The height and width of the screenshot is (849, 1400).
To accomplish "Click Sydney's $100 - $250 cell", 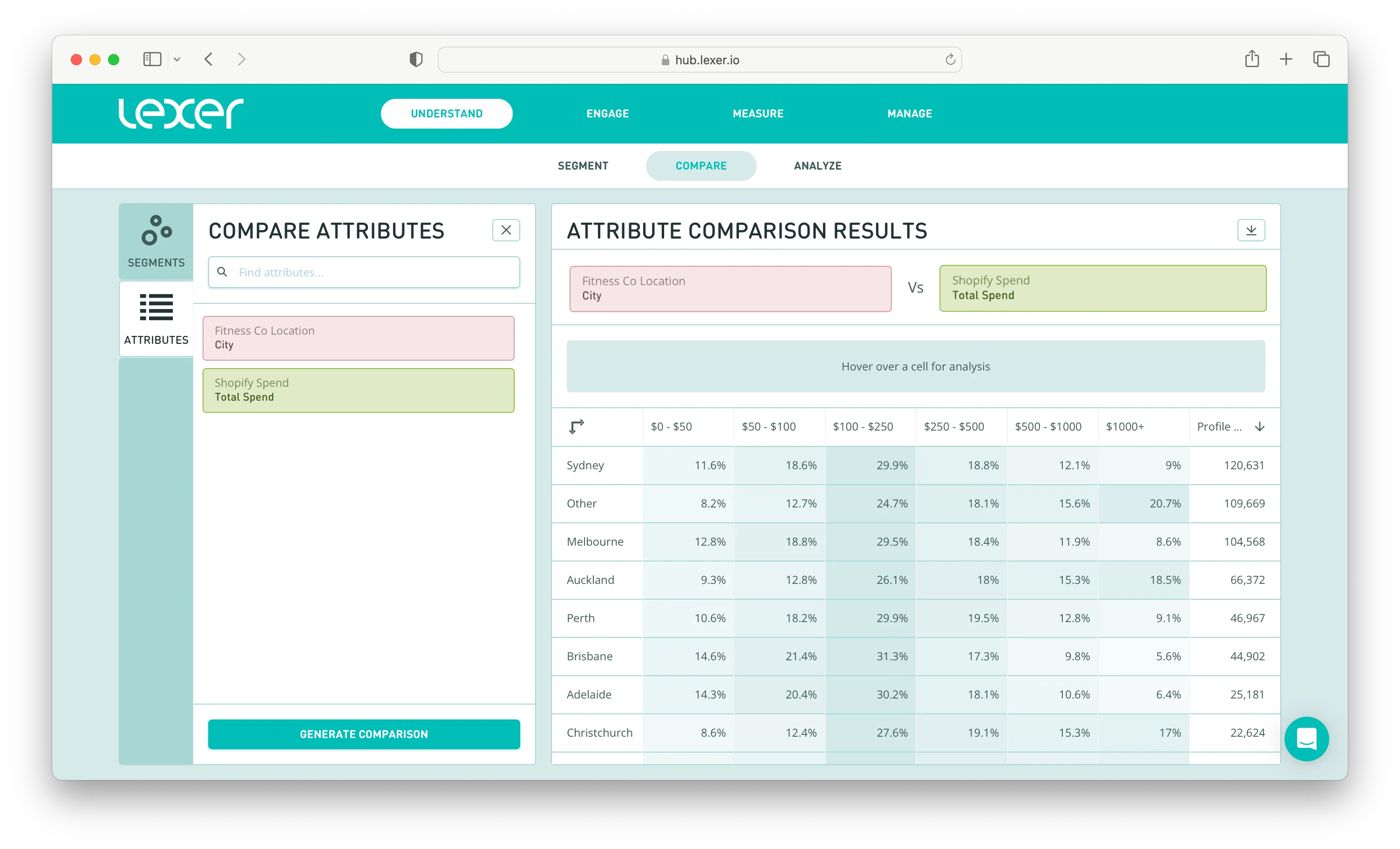I will pyautogui.click(x=870, y=465).
